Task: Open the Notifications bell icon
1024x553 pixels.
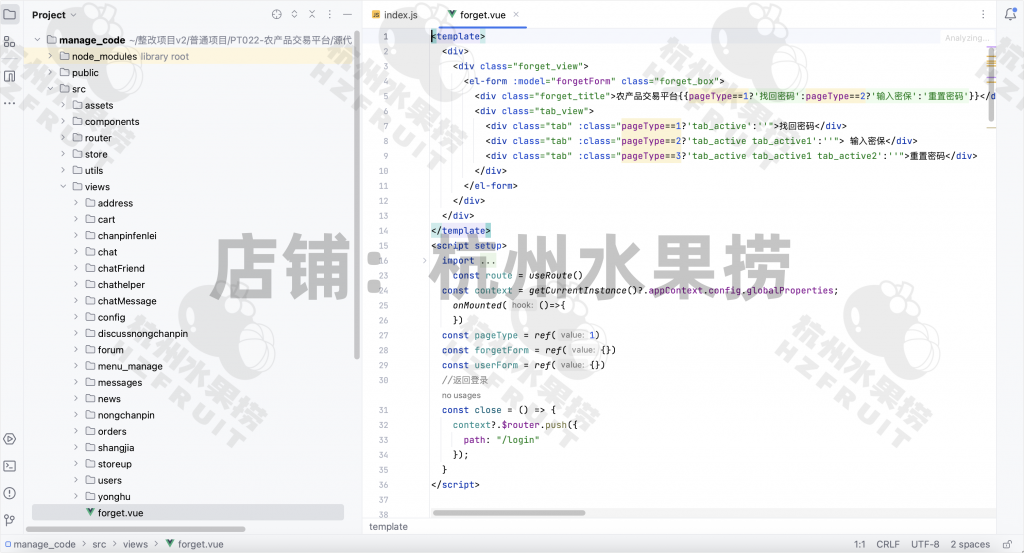Action: 1010,14
